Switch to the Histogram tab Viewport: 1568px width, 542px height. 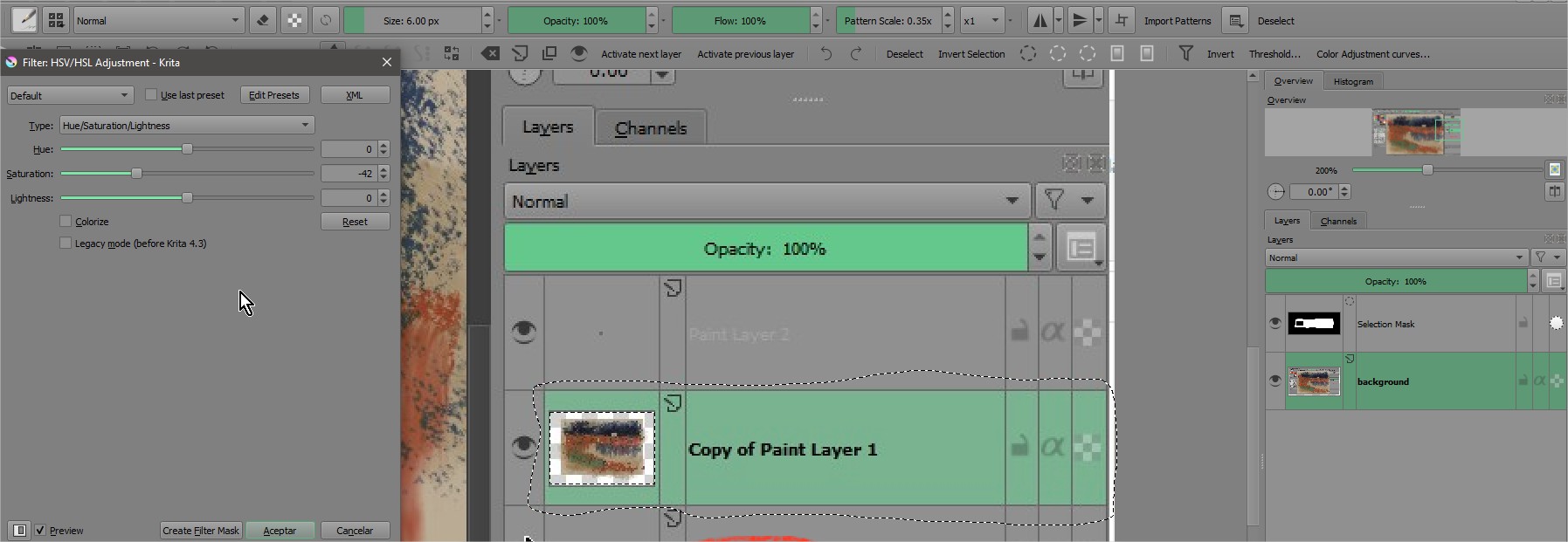1353,81
